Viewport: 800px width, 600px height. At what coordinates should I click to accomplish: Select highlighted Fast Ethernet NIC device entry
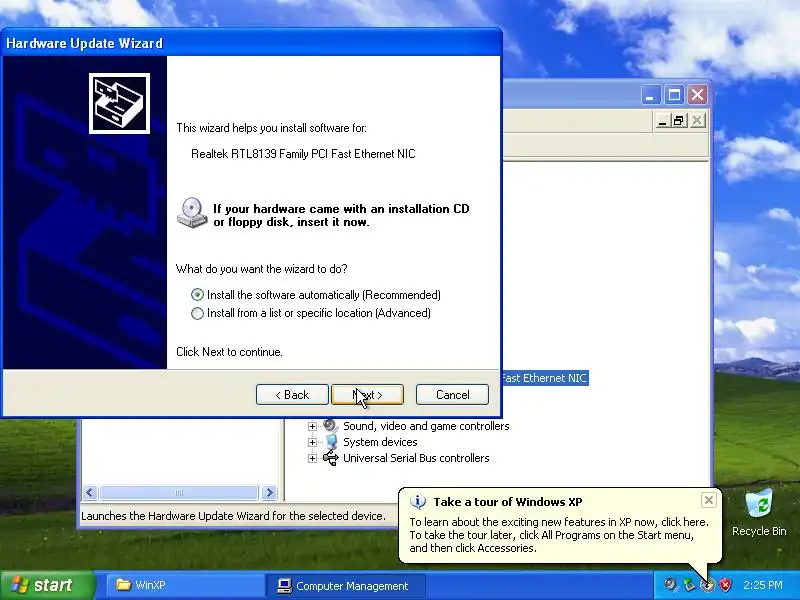point(545,378)
